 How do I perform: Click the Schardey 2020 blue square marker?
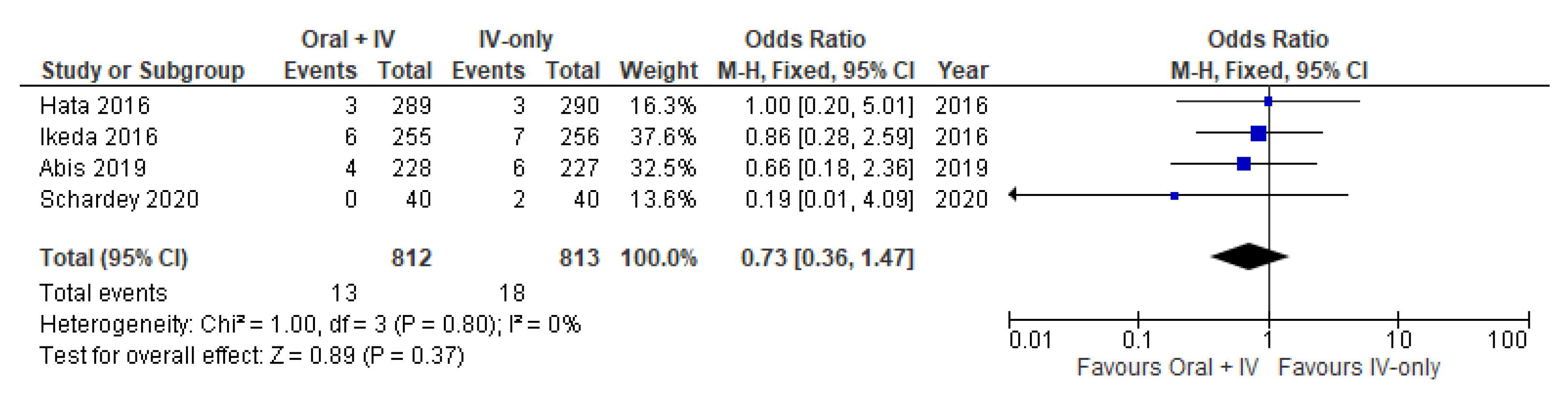(1174, 196)
